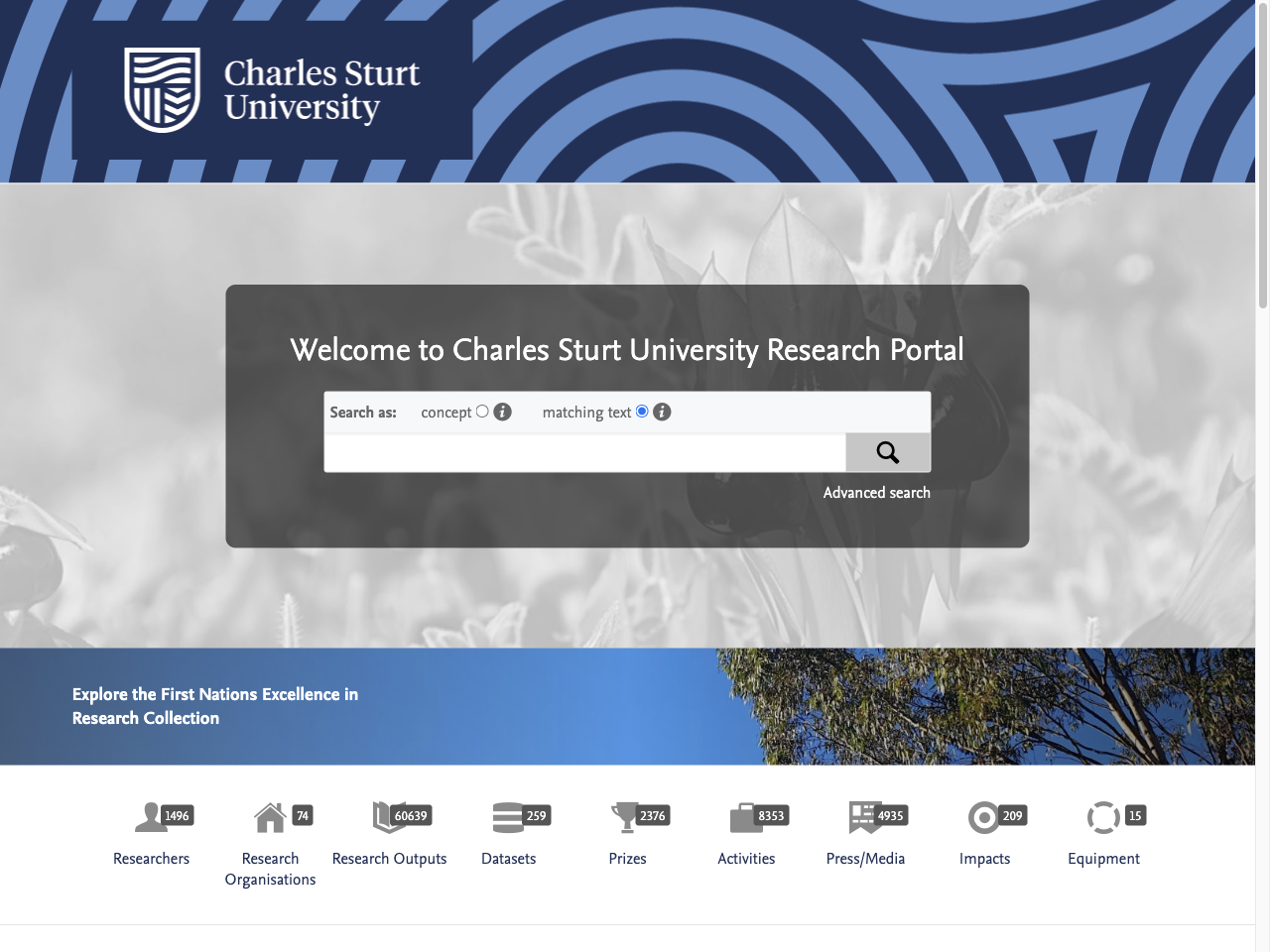Click the Prizes trophy icon
This screenshot has height=952, width=1270.
625,817
